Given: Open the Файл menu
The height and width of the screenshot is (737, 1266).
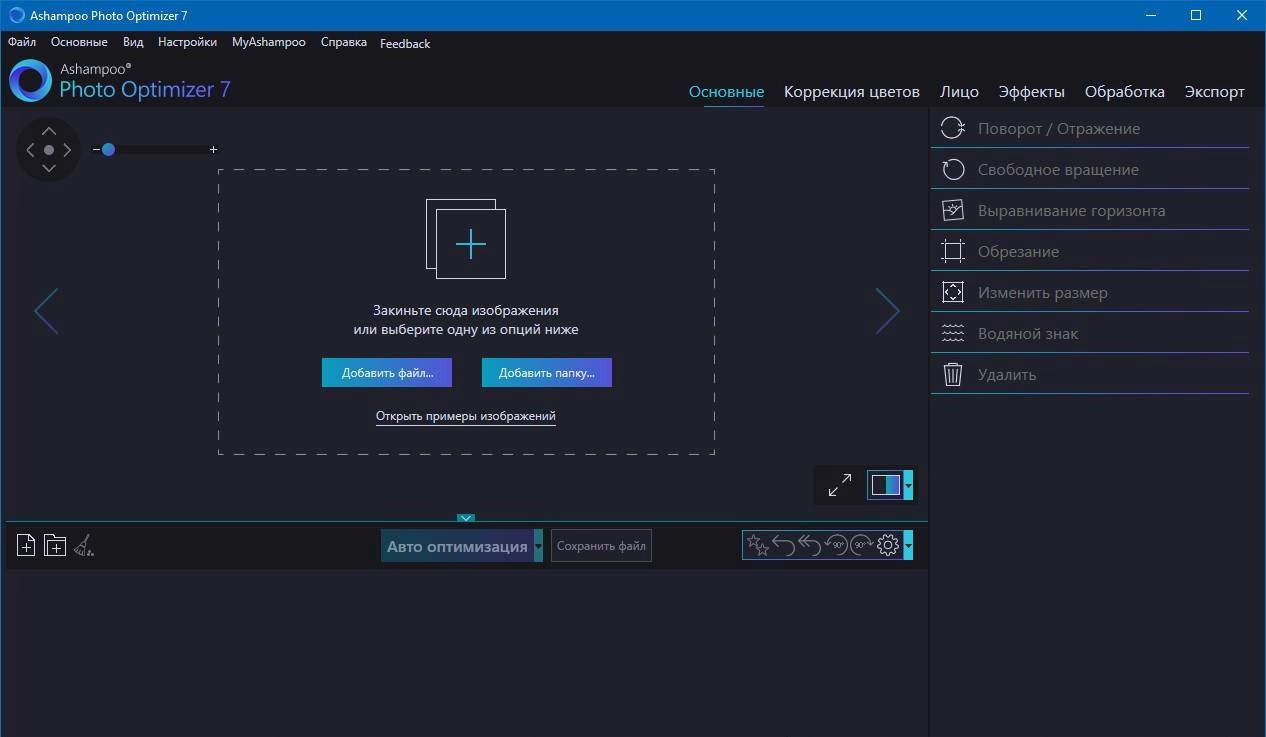Looking at the screenshot, I should (22, 42).
